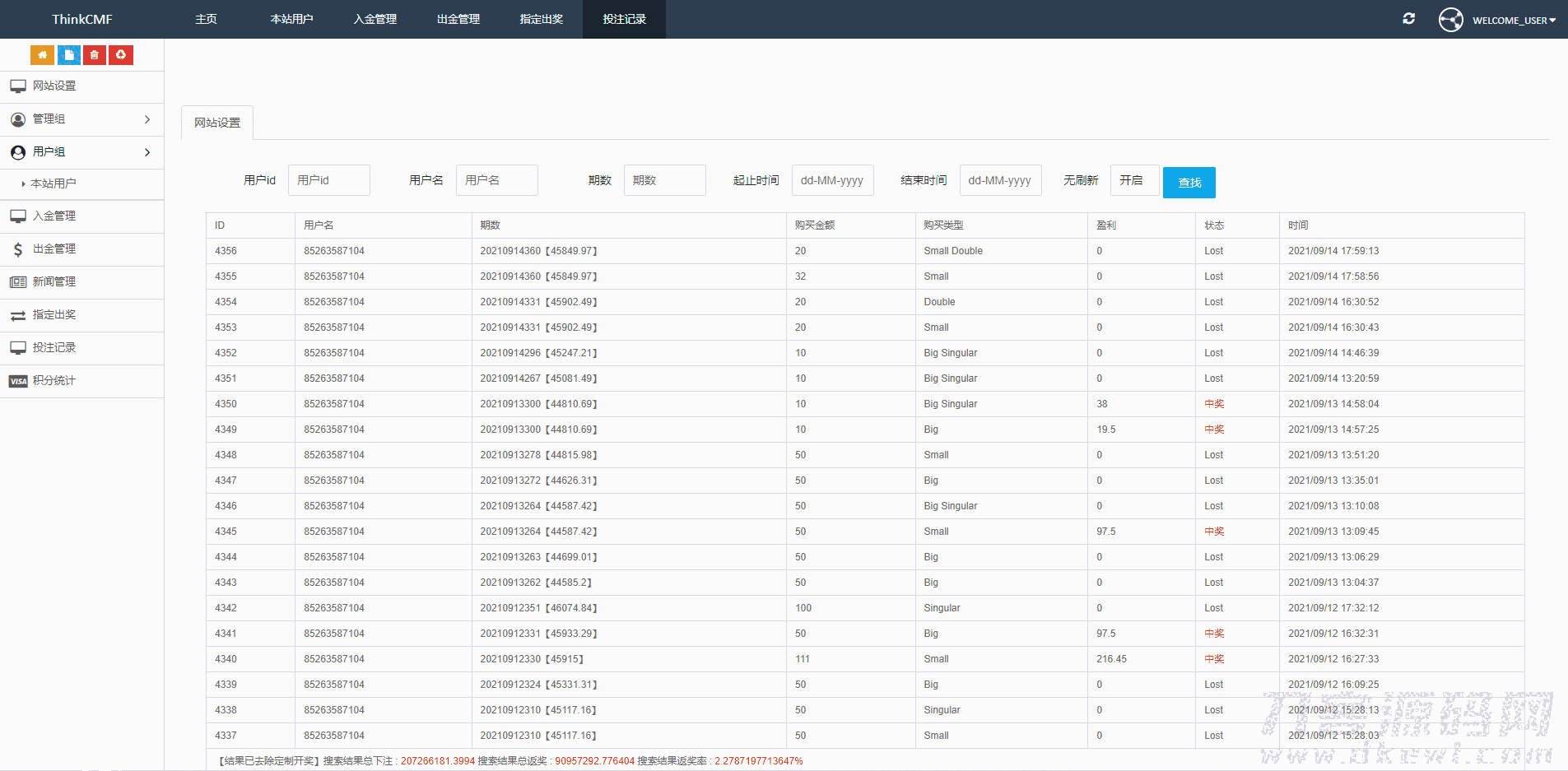Open 新闻管理 in the sidebar
This screenshot has width=1568, height=771.
point(54,281)
